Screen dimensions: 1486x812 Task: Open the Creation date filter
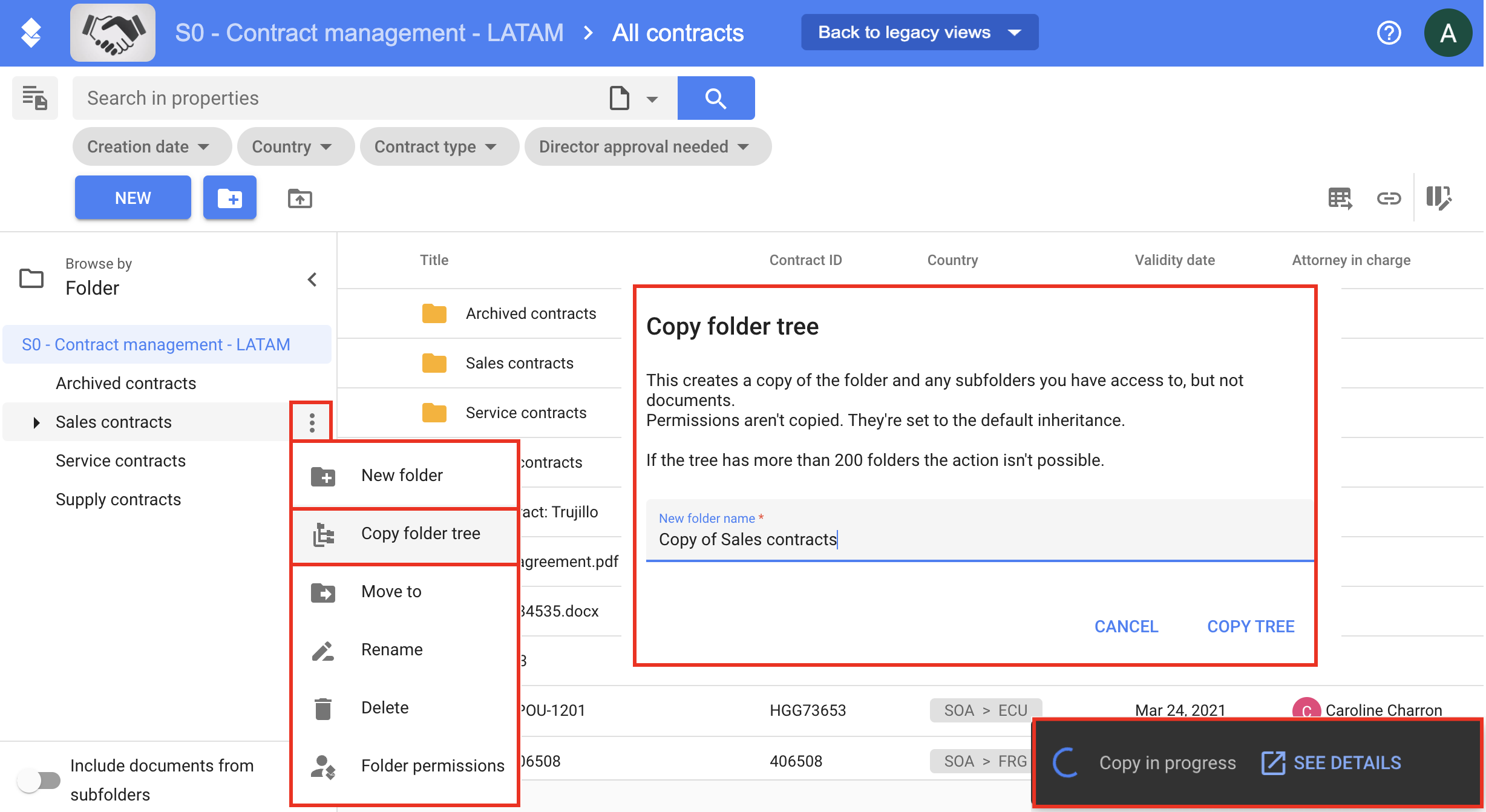tap(151, 146)
